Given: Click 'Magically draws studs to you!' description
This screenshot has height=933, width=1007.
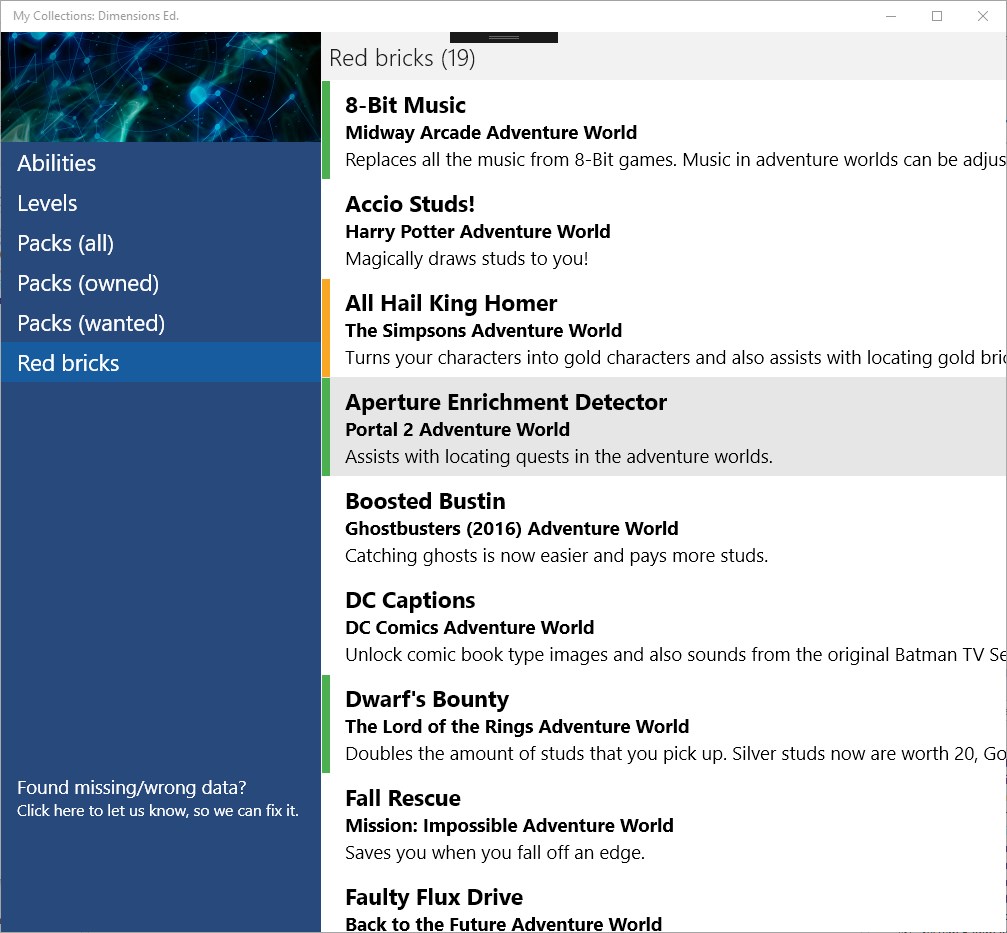Looking at the screenshot, I should point(466,259).
